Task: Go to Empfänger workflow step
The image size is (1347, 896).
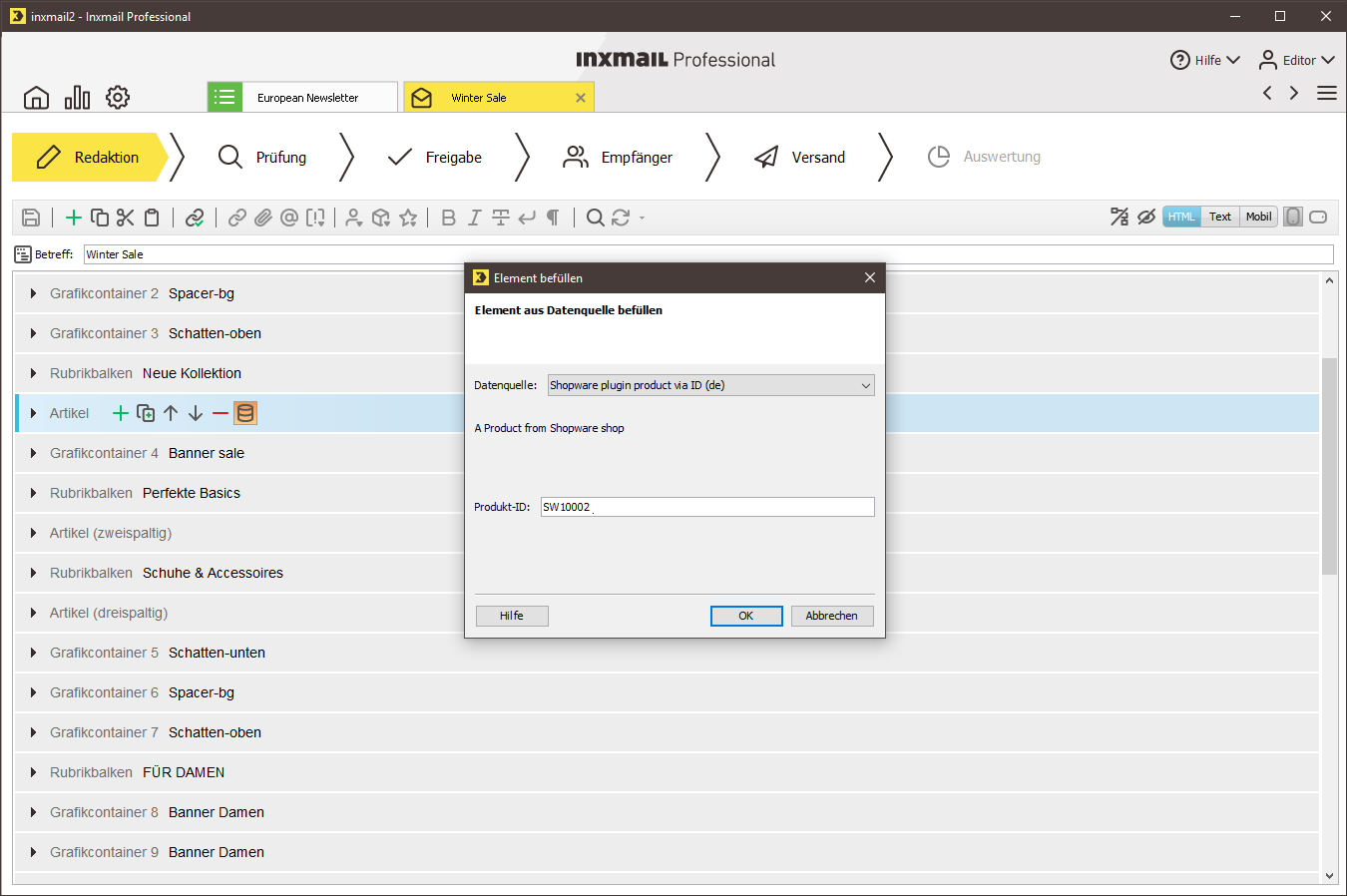Action: [x=618, y=157]
